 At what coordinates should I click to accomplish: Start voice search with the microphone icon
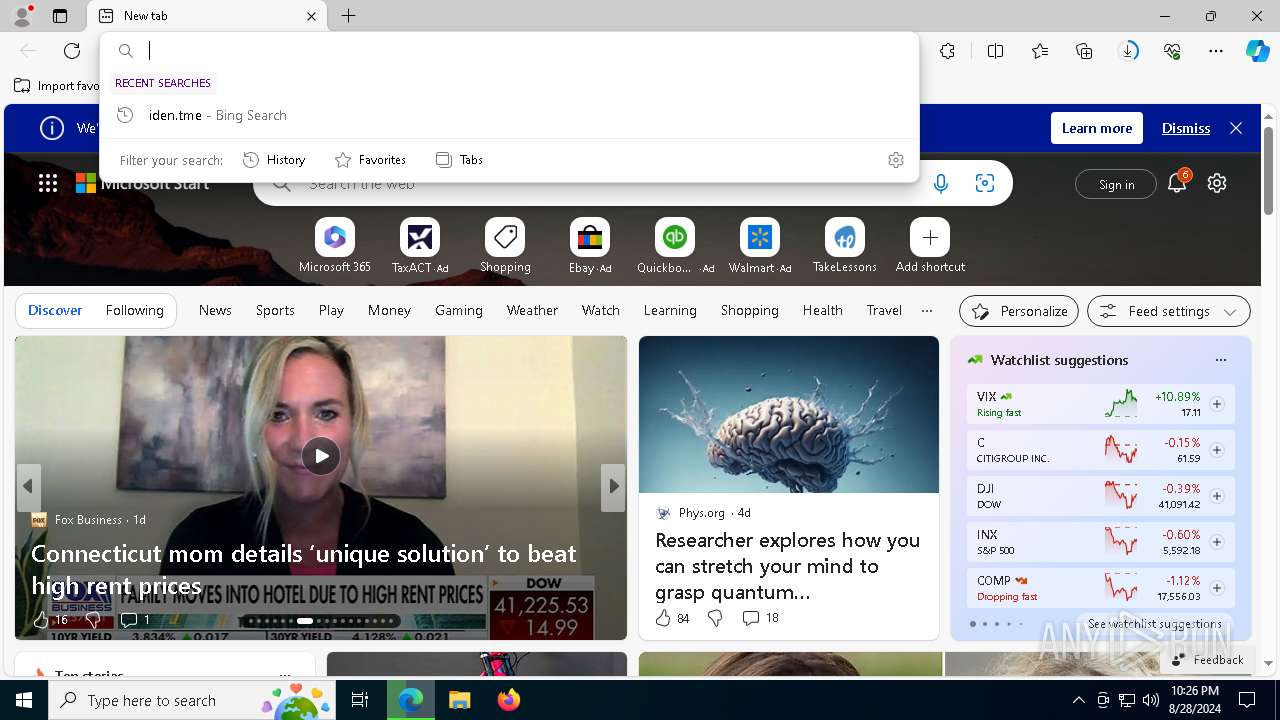[940, 183]
